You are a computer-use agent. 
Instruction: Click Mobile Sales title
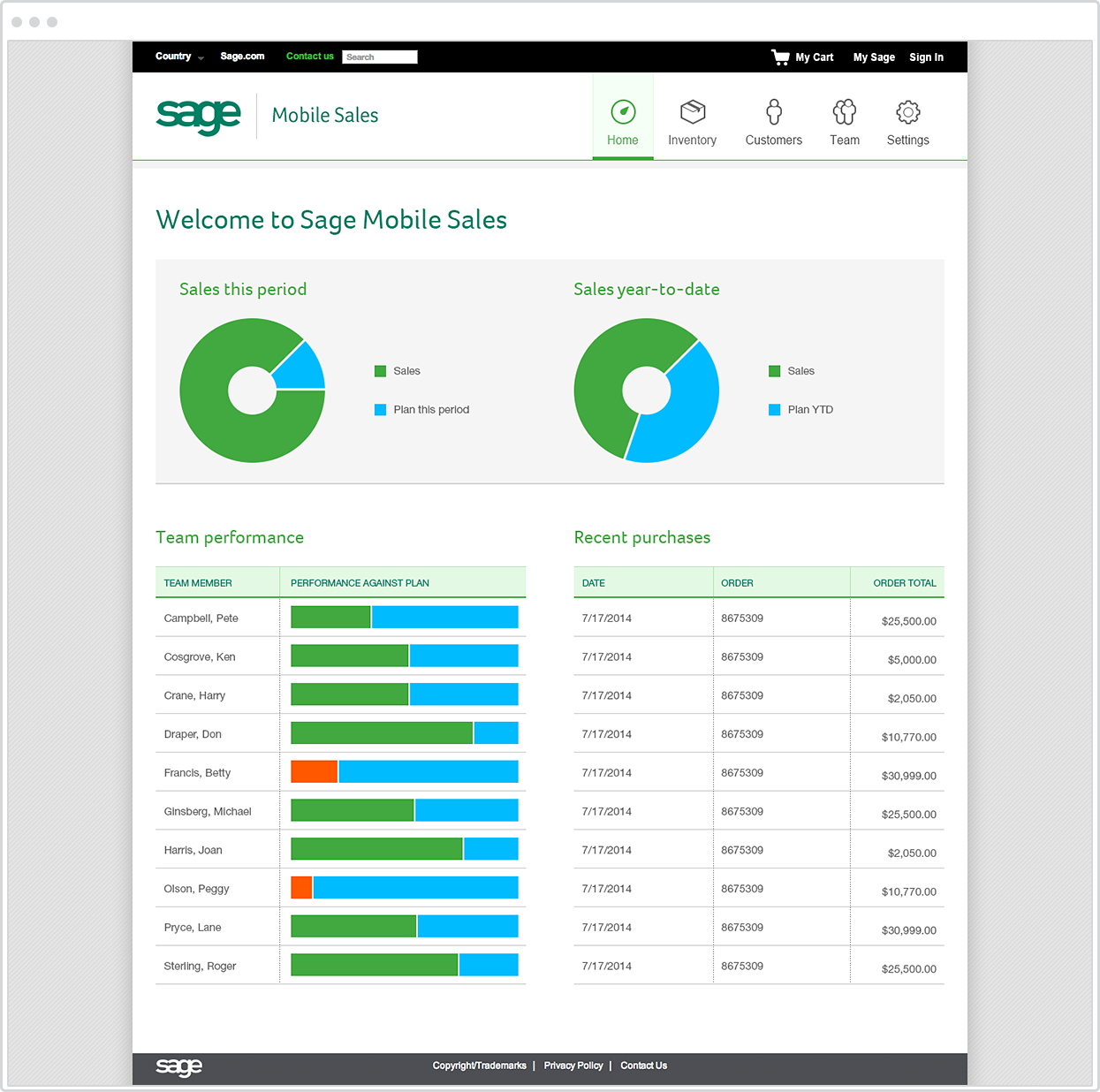click(x=325, y=116)
